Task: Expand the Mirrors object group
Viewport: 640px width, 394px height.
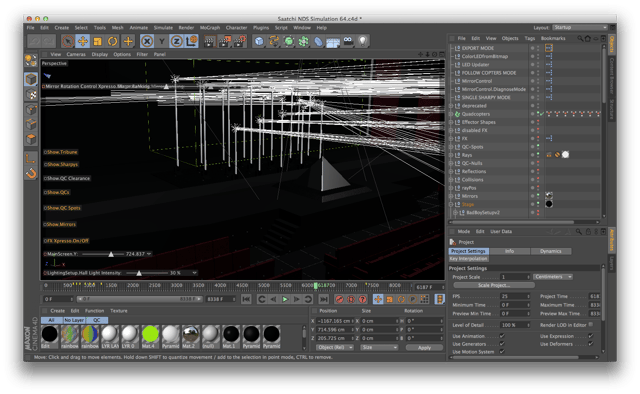Action: pyautogui.click(x=451, y=196)
